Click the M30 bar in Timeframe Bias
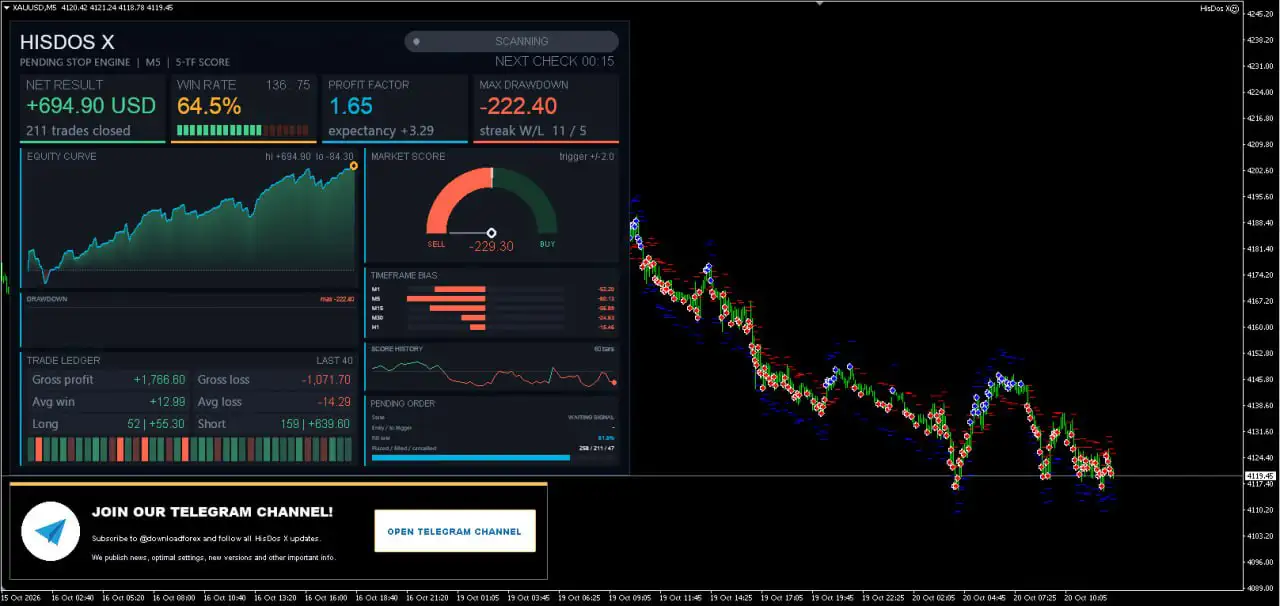1280x606 pixels. (x=473, y=317)
